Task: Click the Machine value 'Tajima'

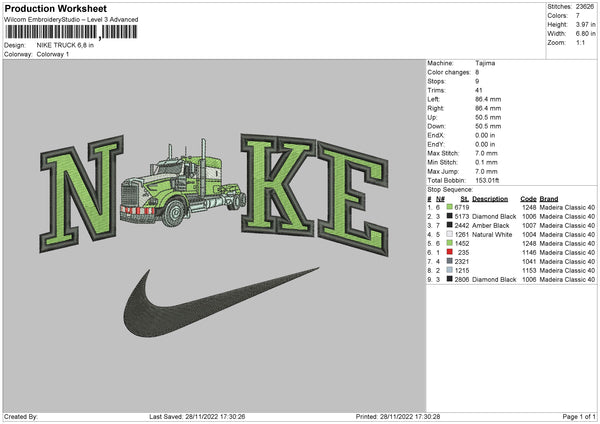Action: click(x=485, y=63)
